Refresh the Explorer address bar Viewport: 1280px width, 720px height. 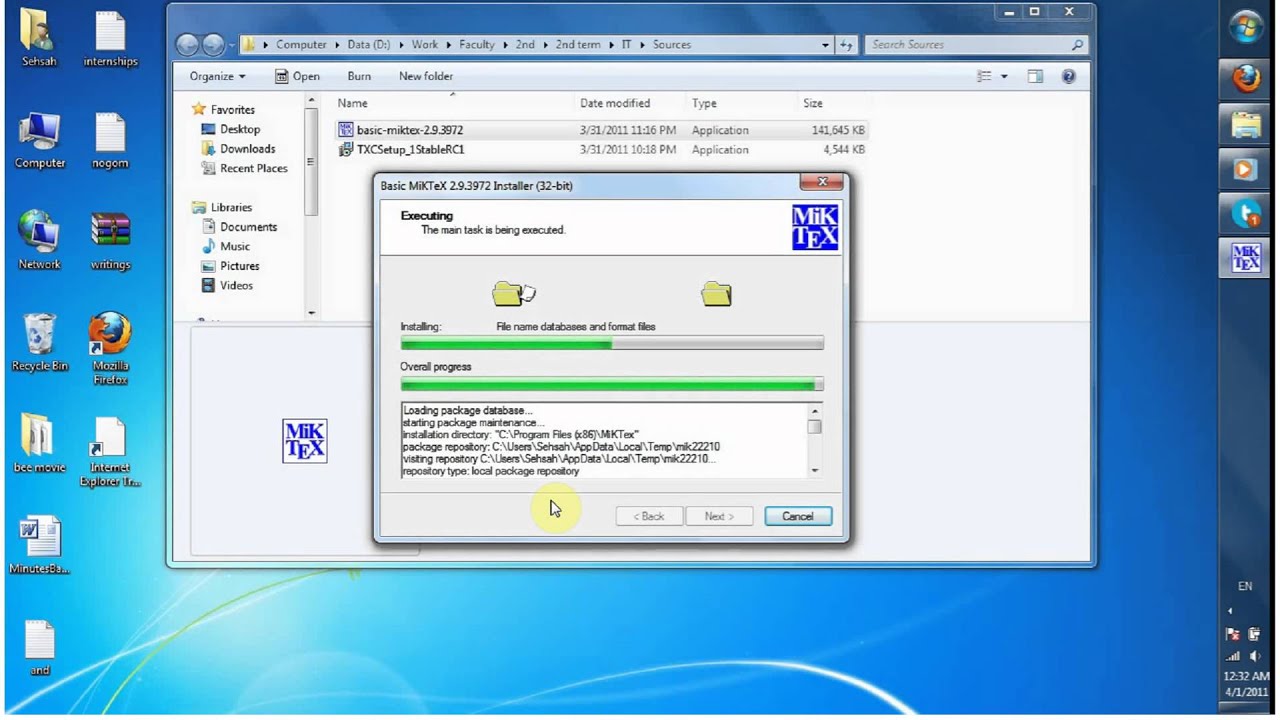pyautogui.click(x=847, y=45)
